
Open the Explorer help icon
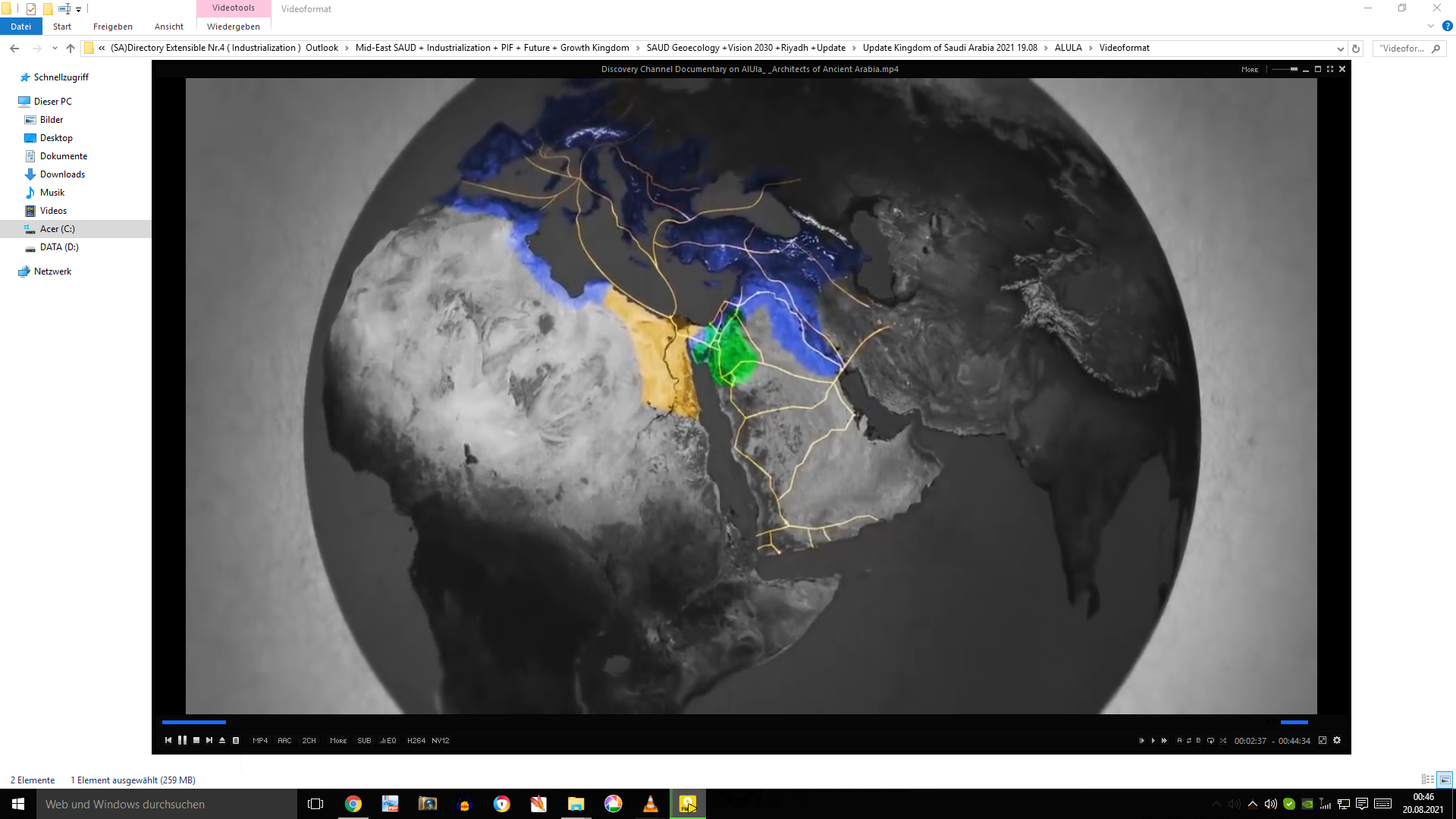point(1447,27)
